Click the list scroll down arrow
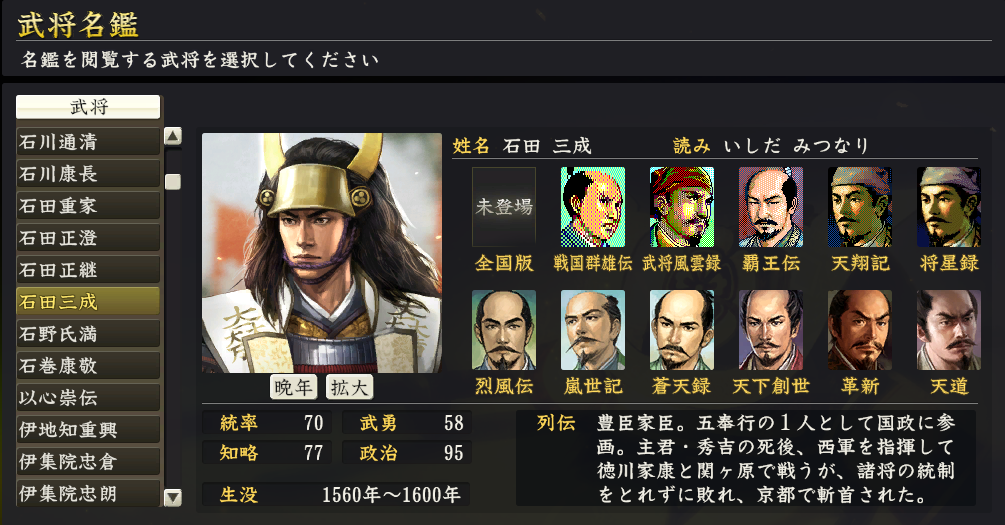This screenshot has width=1005, height=525. click(x=173, y=497)
